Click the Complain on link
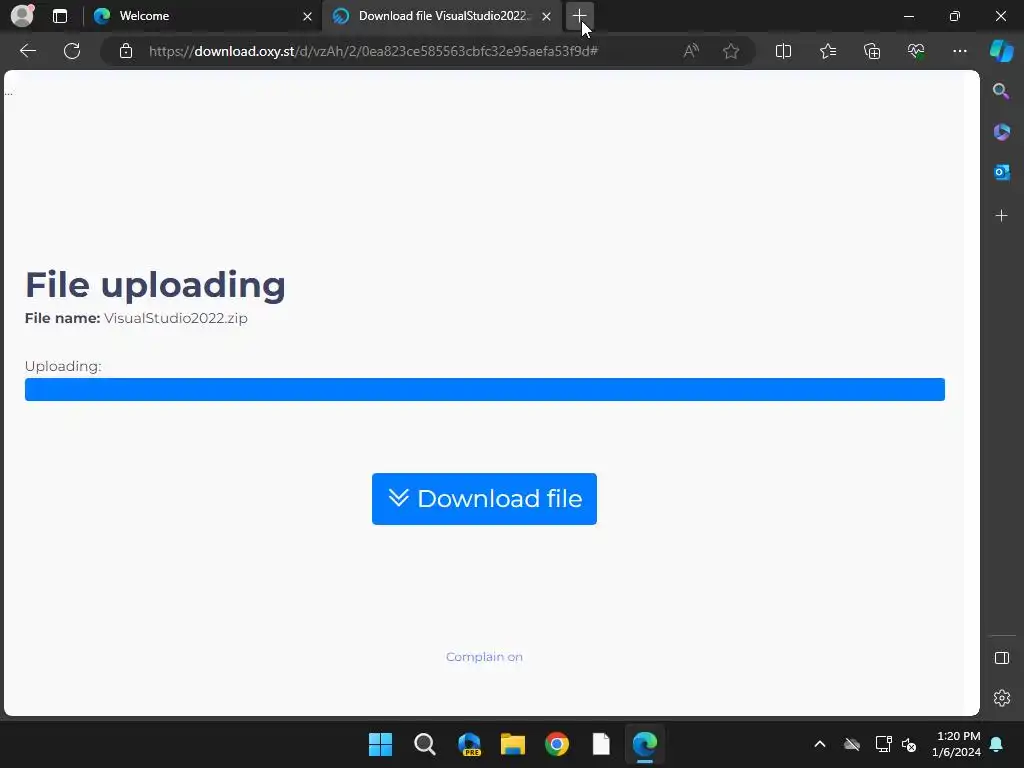The width and height of the screenshot is (1024, 768). 485,657
